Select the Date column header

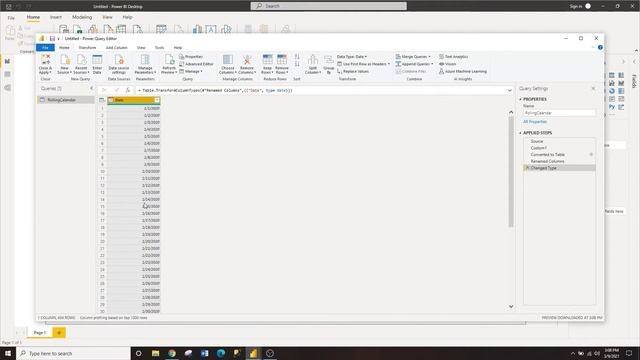pos(133,100)
